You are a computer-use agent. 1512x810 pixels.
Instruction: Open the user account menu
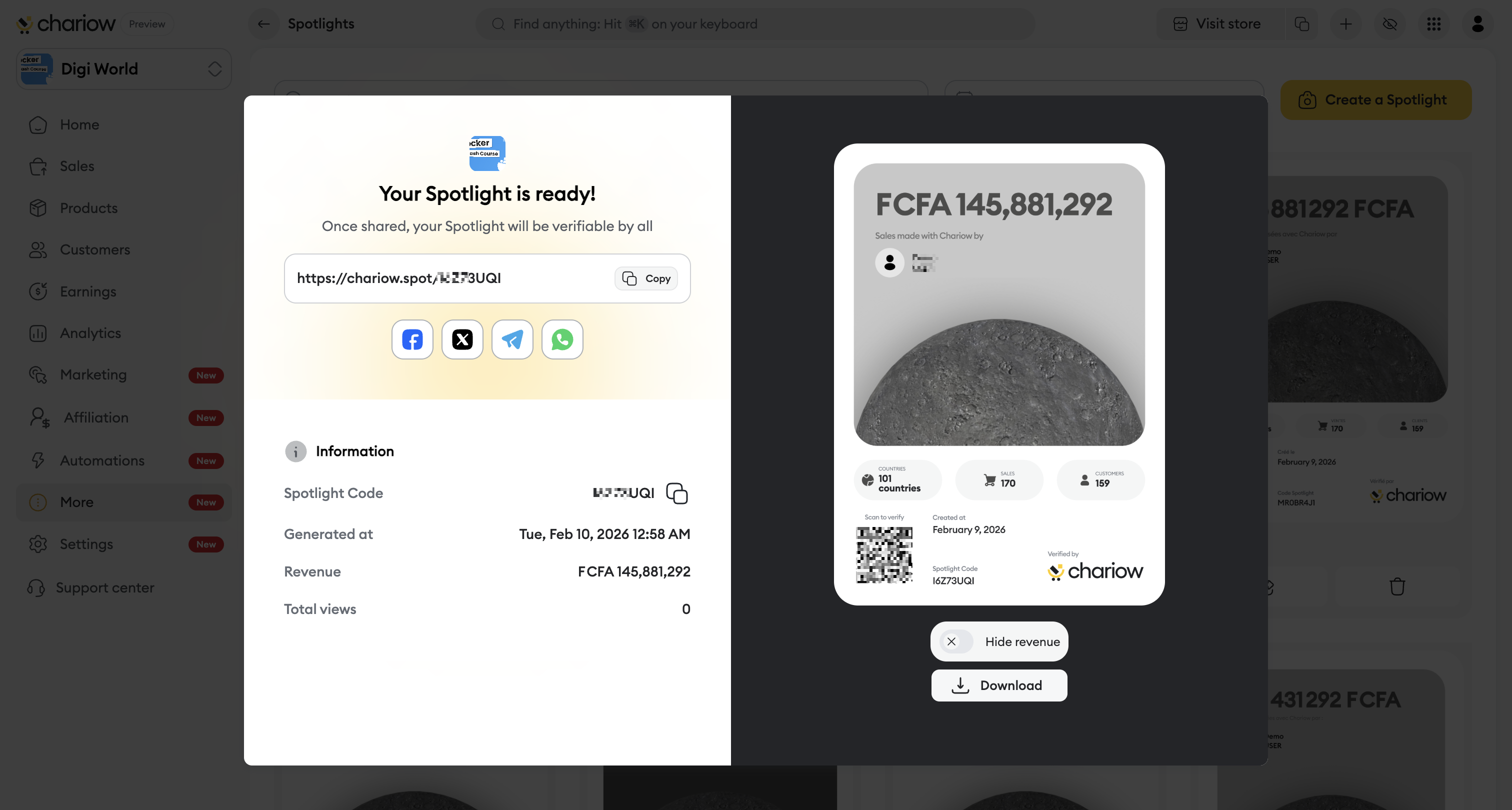[x=1478, y=24]
